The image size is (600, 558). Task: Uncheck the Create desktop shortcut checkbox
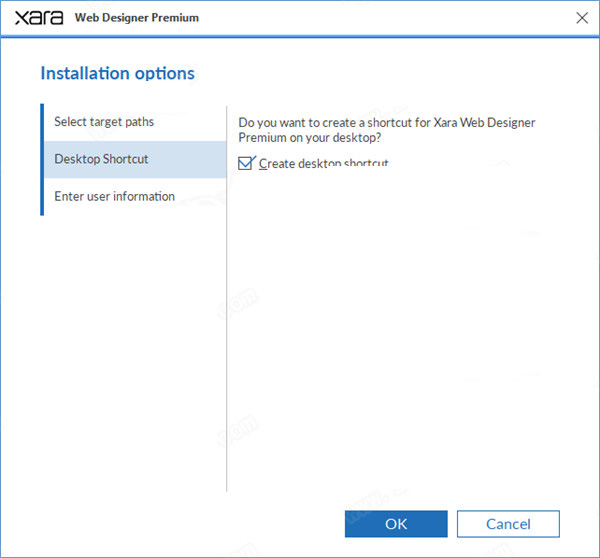pos(246,163)
